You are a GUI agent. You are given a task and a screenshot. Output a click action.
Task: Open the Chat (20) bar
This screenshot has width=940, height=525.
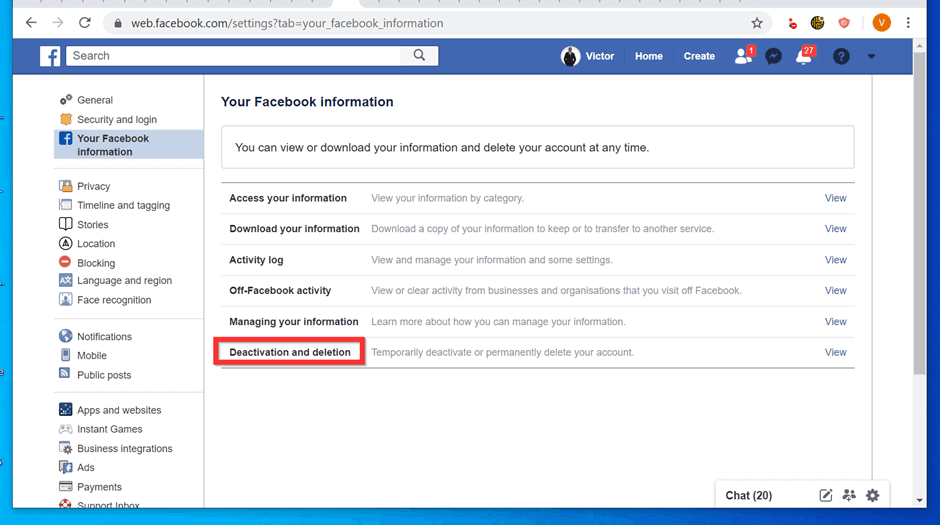749,496
